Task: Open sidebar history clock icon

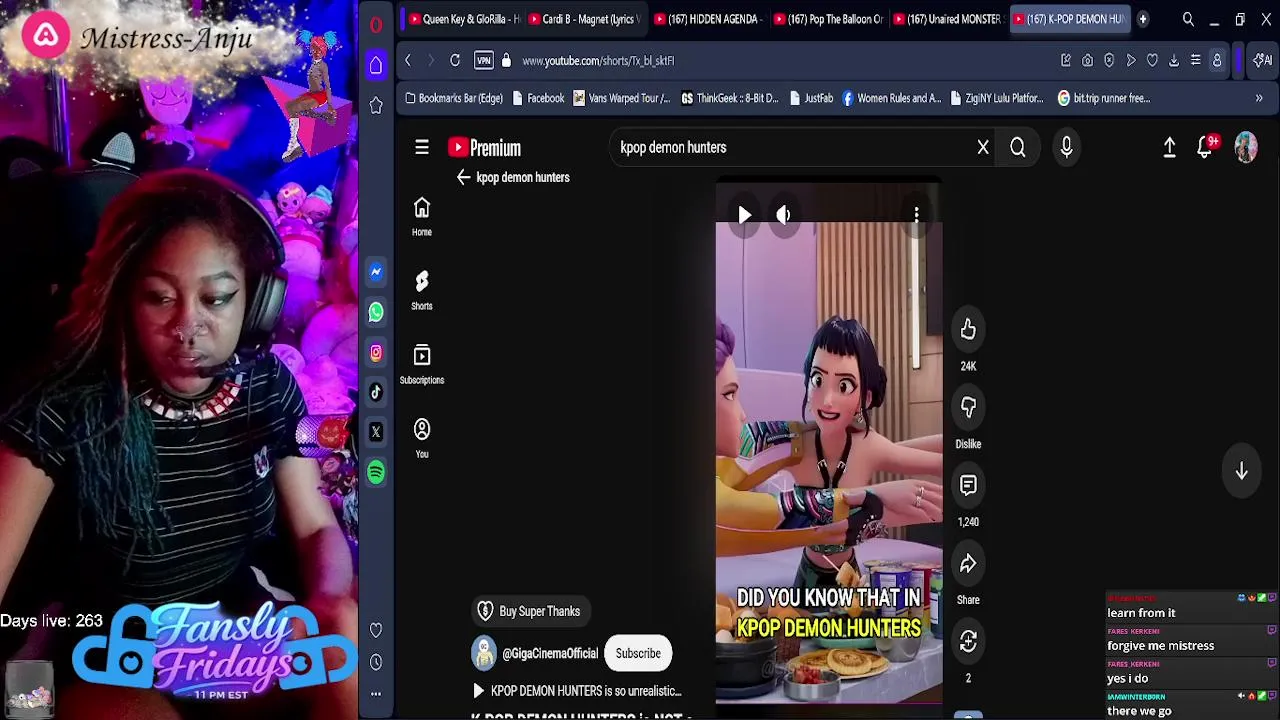Action: [376, 662]
